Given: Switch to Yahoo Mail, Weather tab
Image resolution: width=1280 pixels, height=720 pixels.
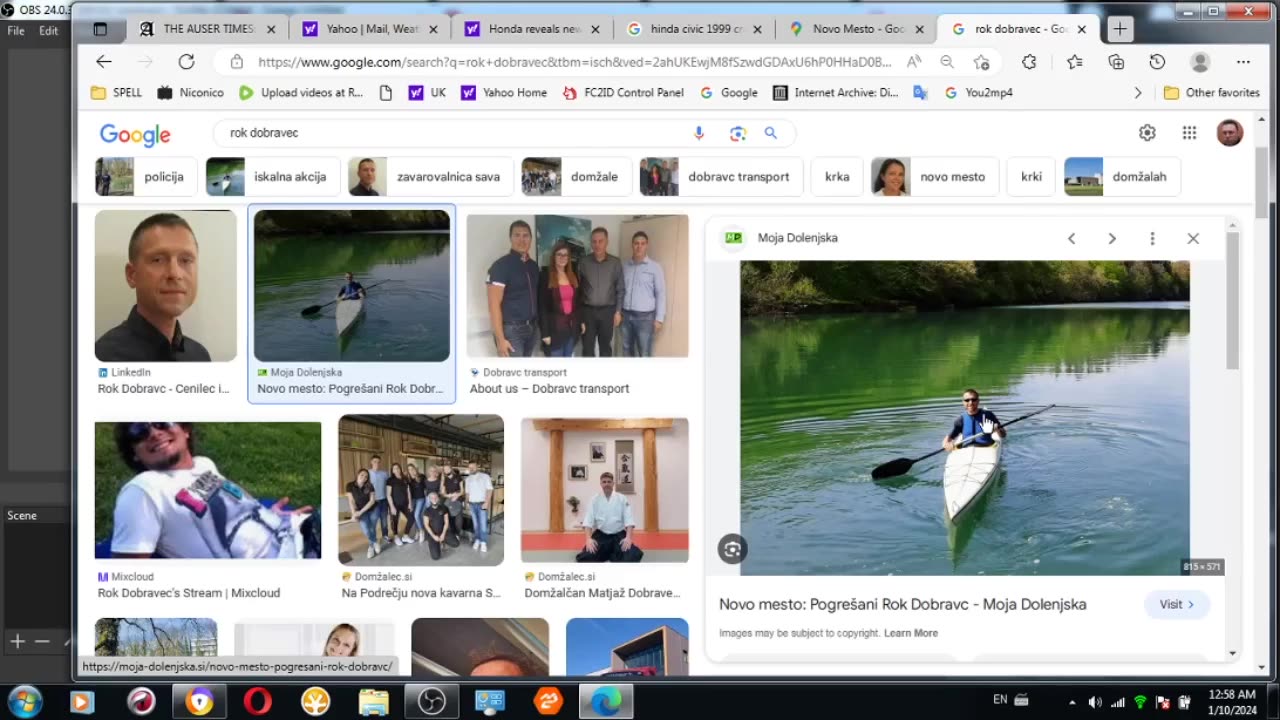Looking at the screenshot, I should click(372, 29).
